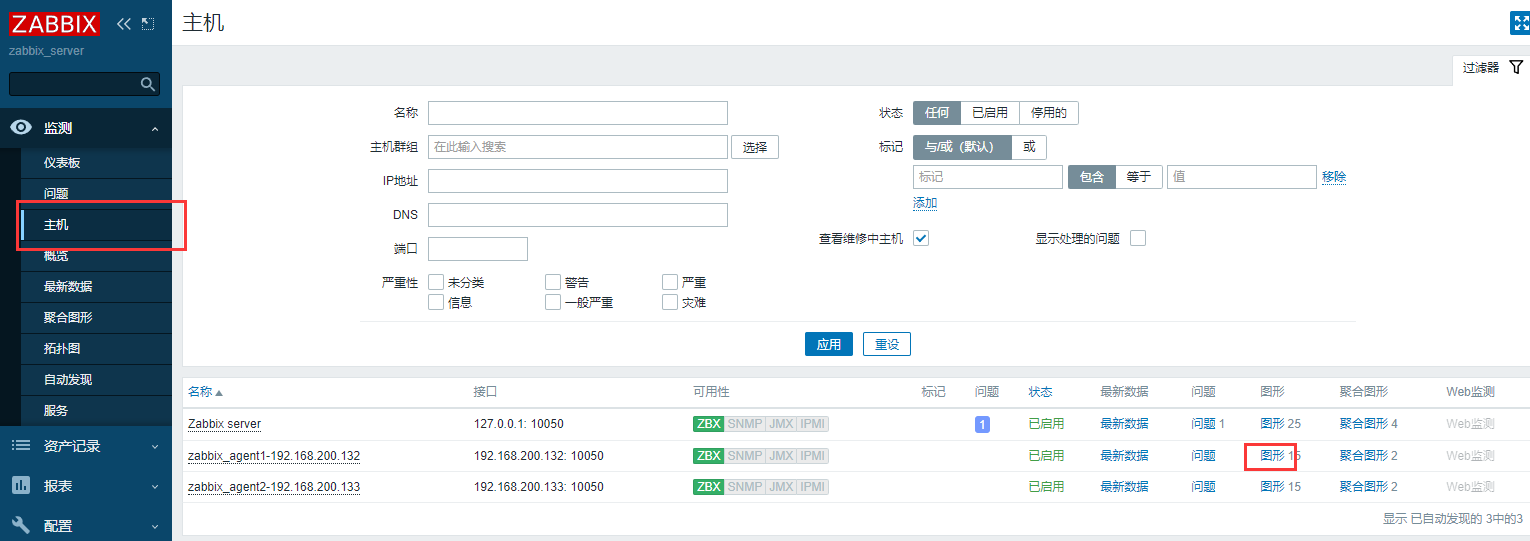This screenshot has width=1530, height=541.
Task: Open the 概览 menu item
Action: click(96, 256)
